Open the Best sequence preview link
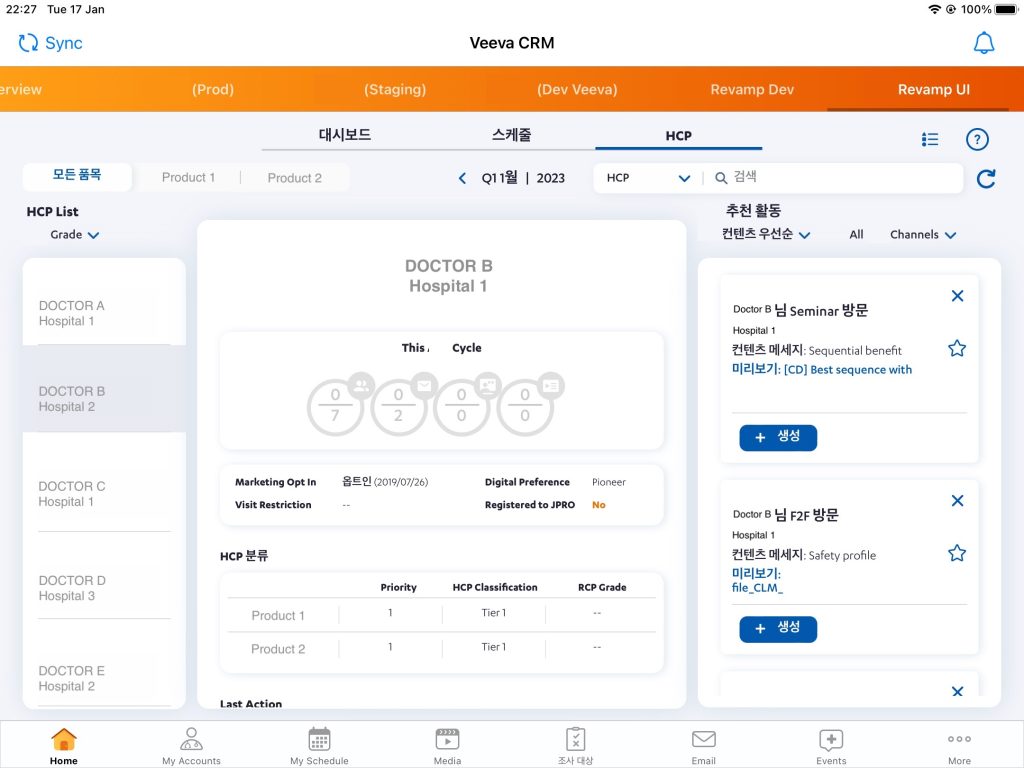This screenshot has width=1024, height=768. 847,370
